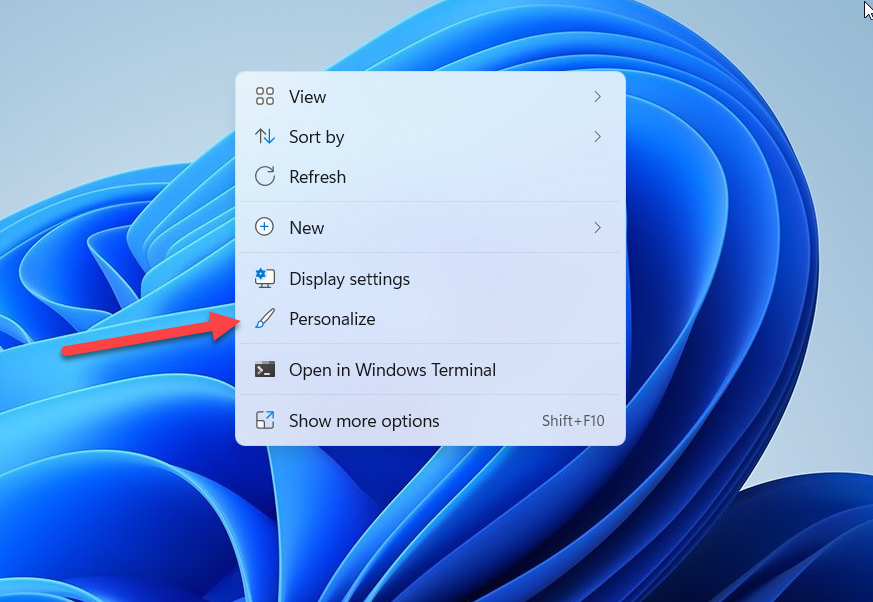Image resolution: width=873 pixels, height=602 pixels.
Task: Launch Open in Windows Terminal
Action: tap(392, 370)
